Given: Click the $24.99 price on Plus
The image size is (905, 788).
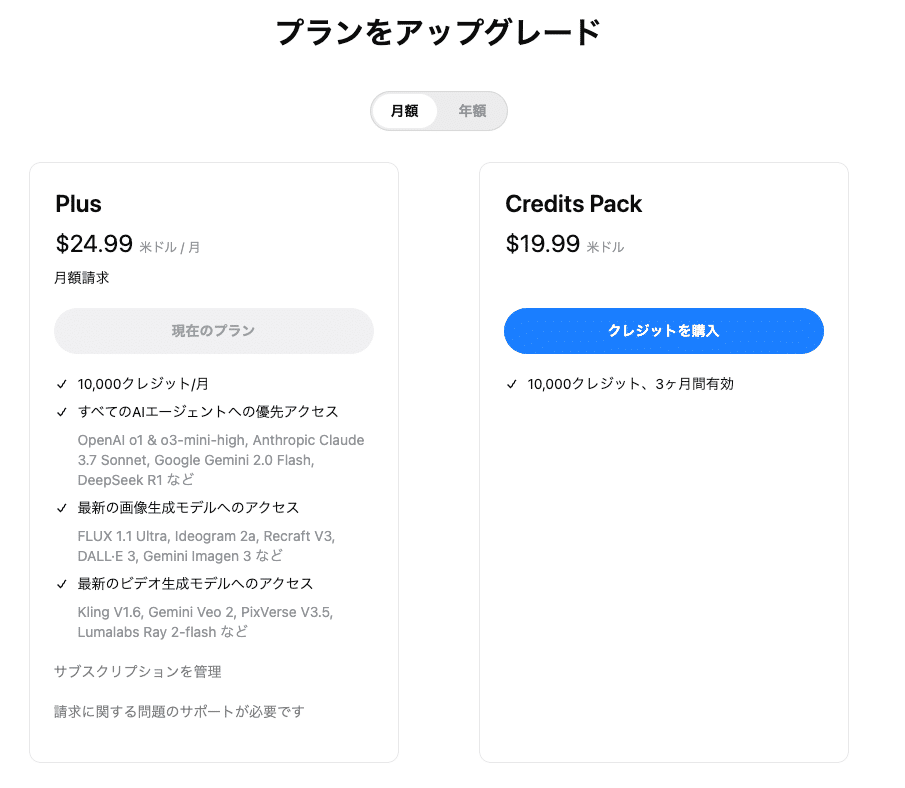Looking at the screenshot, I should 94,243.
